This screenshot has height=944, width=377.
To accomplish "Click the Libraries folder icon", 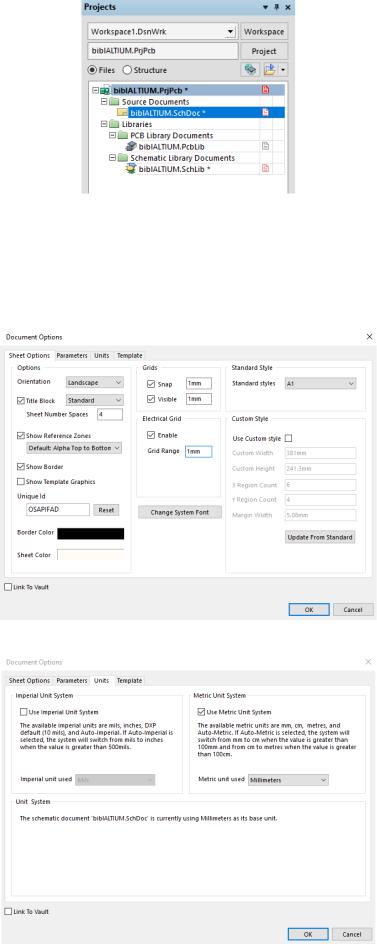I will [x=114, y=124].
